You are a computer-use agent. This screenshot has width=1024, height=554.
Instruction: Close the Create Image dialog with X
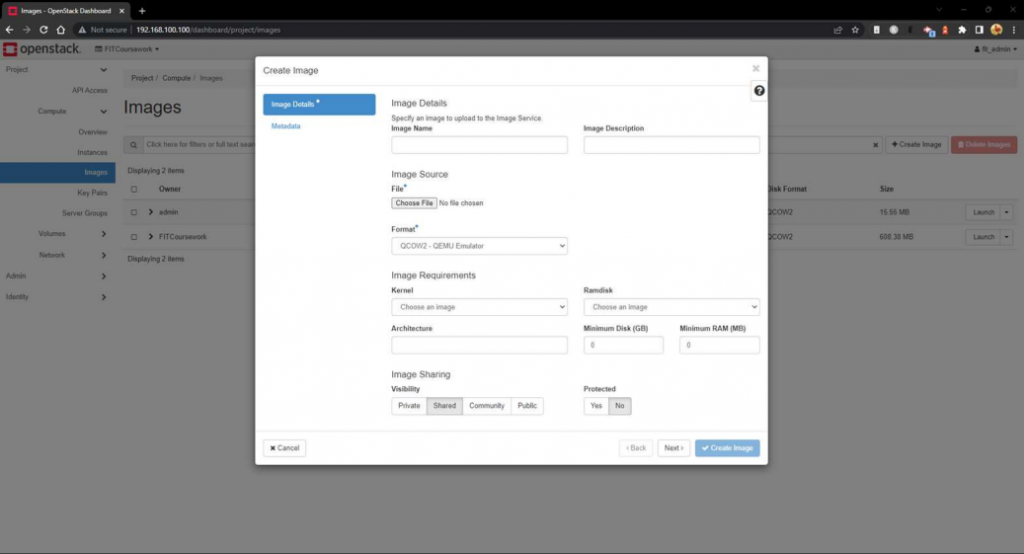click(x=756, y=69)
